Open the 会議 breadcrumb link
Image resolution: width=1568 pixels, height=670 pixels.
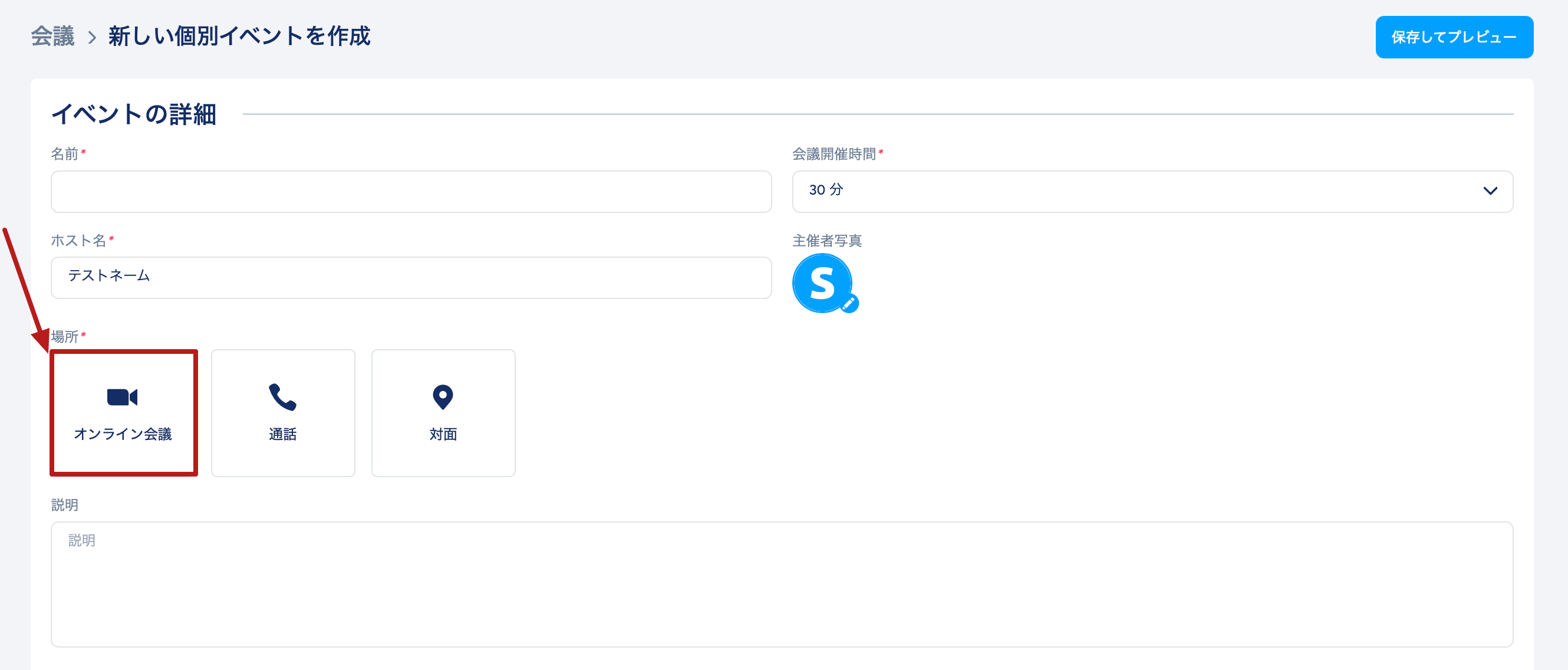52,37
